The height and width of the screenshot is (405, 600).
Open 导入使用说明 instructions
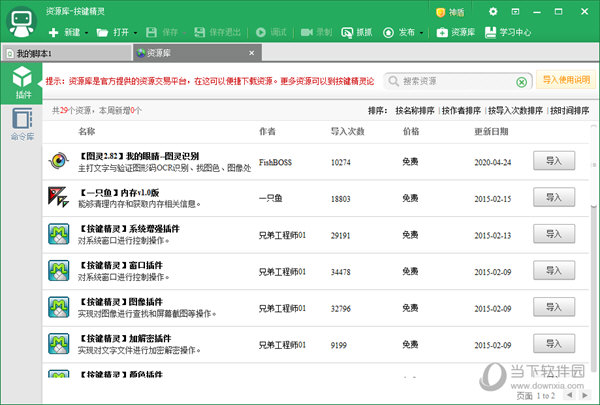click(x=566, y=80)
